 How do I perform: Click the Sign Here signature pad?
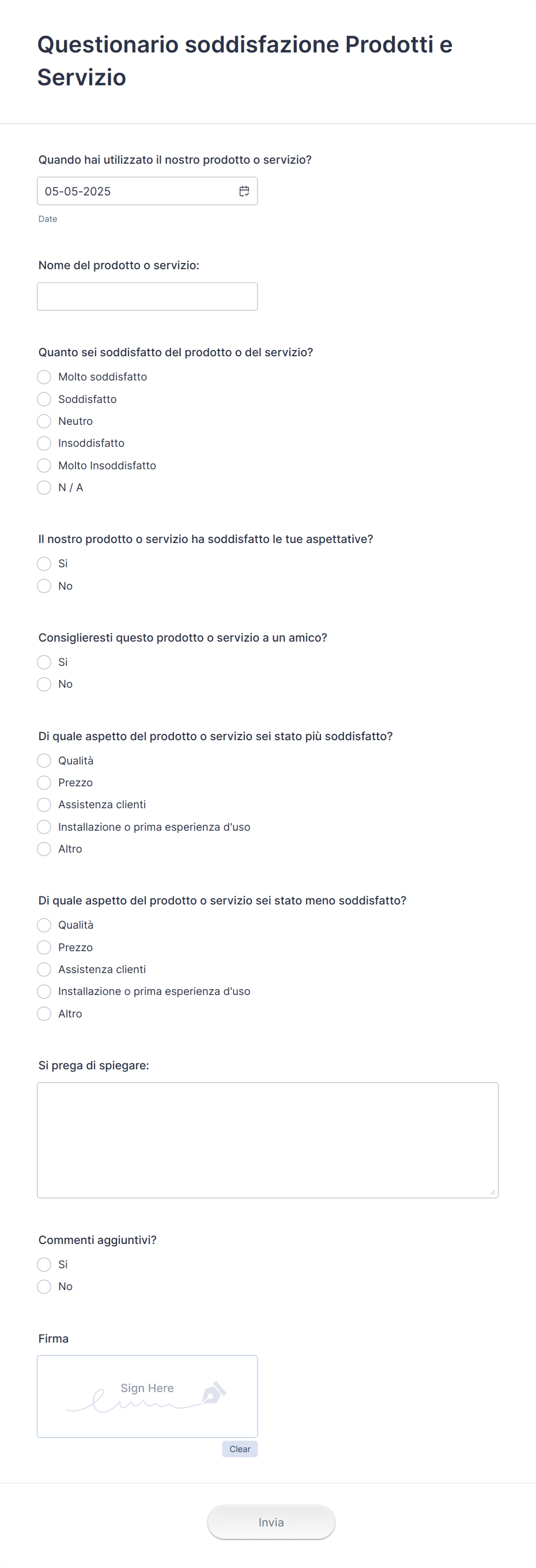pos(147,1396)
